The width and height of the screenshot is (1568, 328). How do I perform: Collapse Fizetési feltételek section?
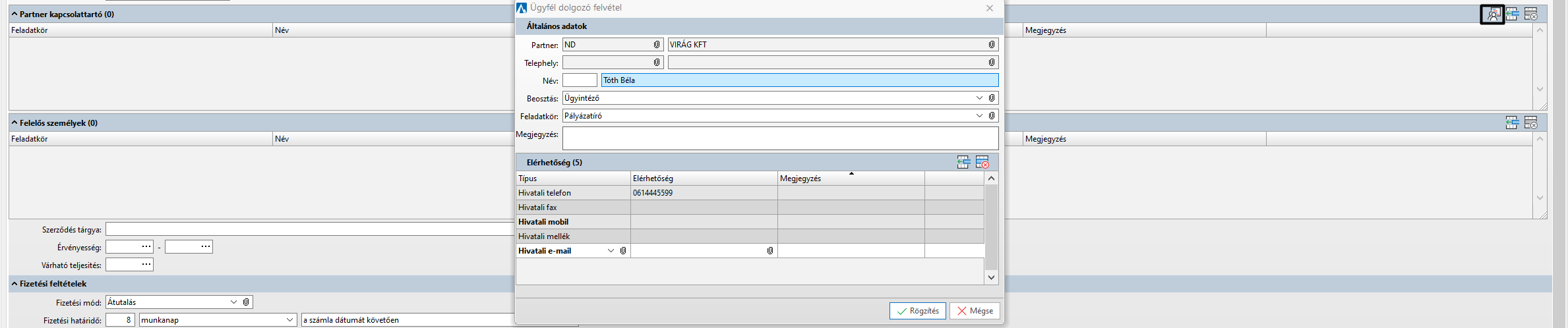[15, 284]
